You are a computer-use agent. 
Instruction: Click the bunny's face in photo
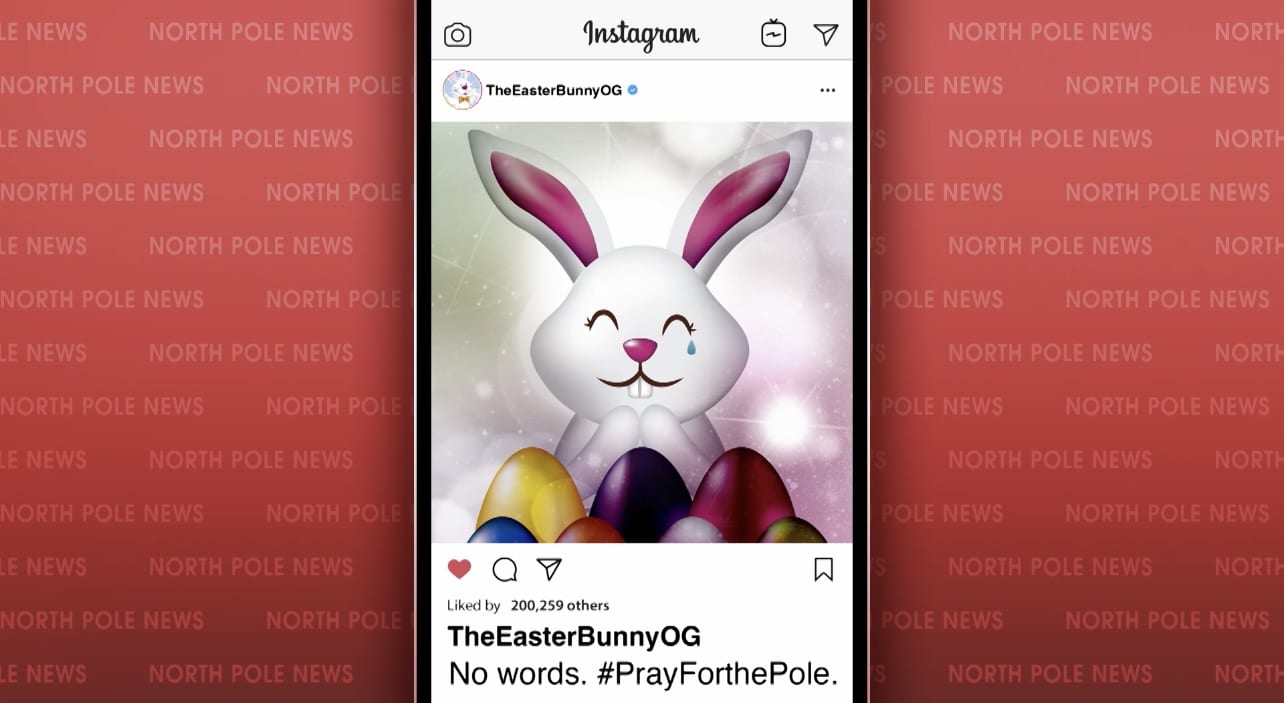tap(640, 346)
